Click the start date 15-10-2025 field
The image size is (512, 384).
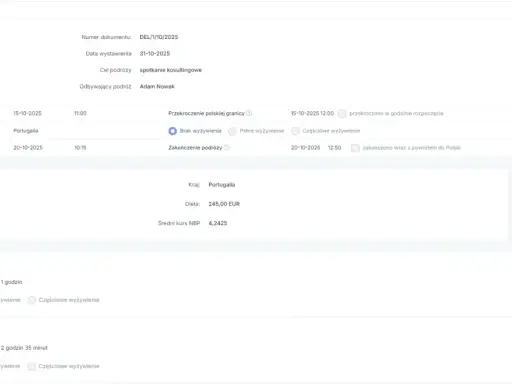pos(27,113)
